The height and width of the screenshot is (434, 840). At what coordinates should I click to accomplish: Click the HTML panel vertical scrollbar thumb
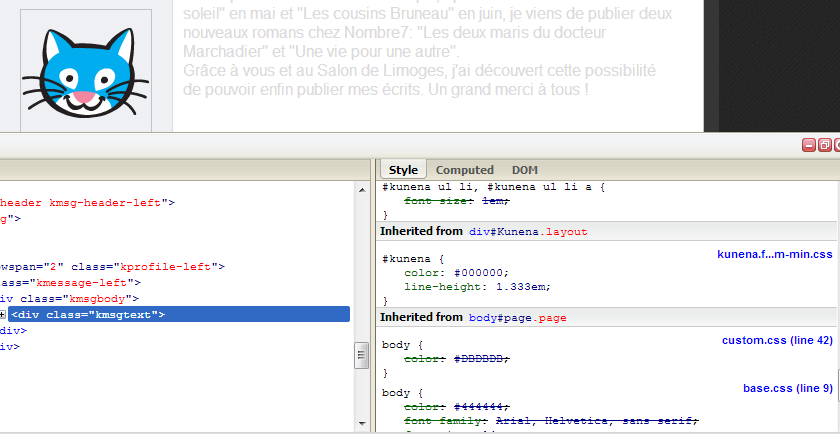pos(362,354)
